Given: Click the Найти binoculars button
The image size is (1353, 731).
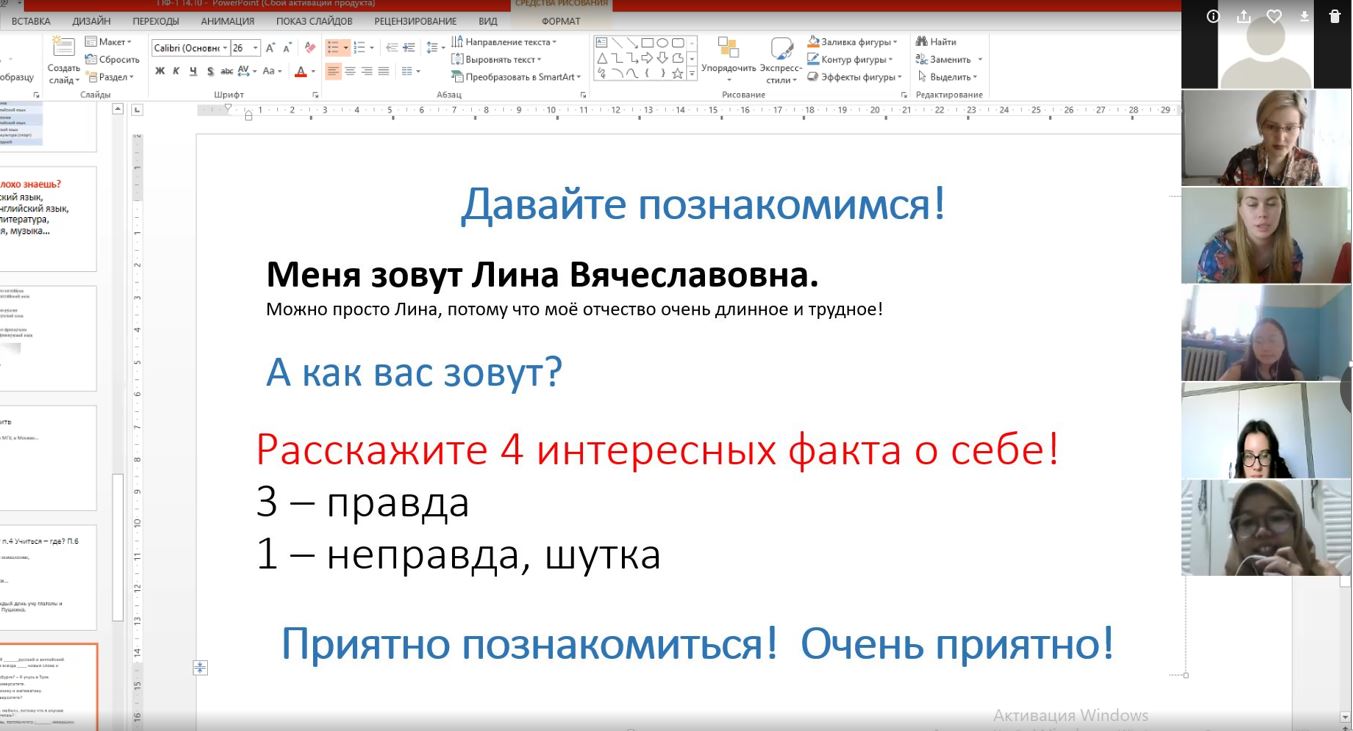Looking at the screenshot, I should click(x=935, y=42).
